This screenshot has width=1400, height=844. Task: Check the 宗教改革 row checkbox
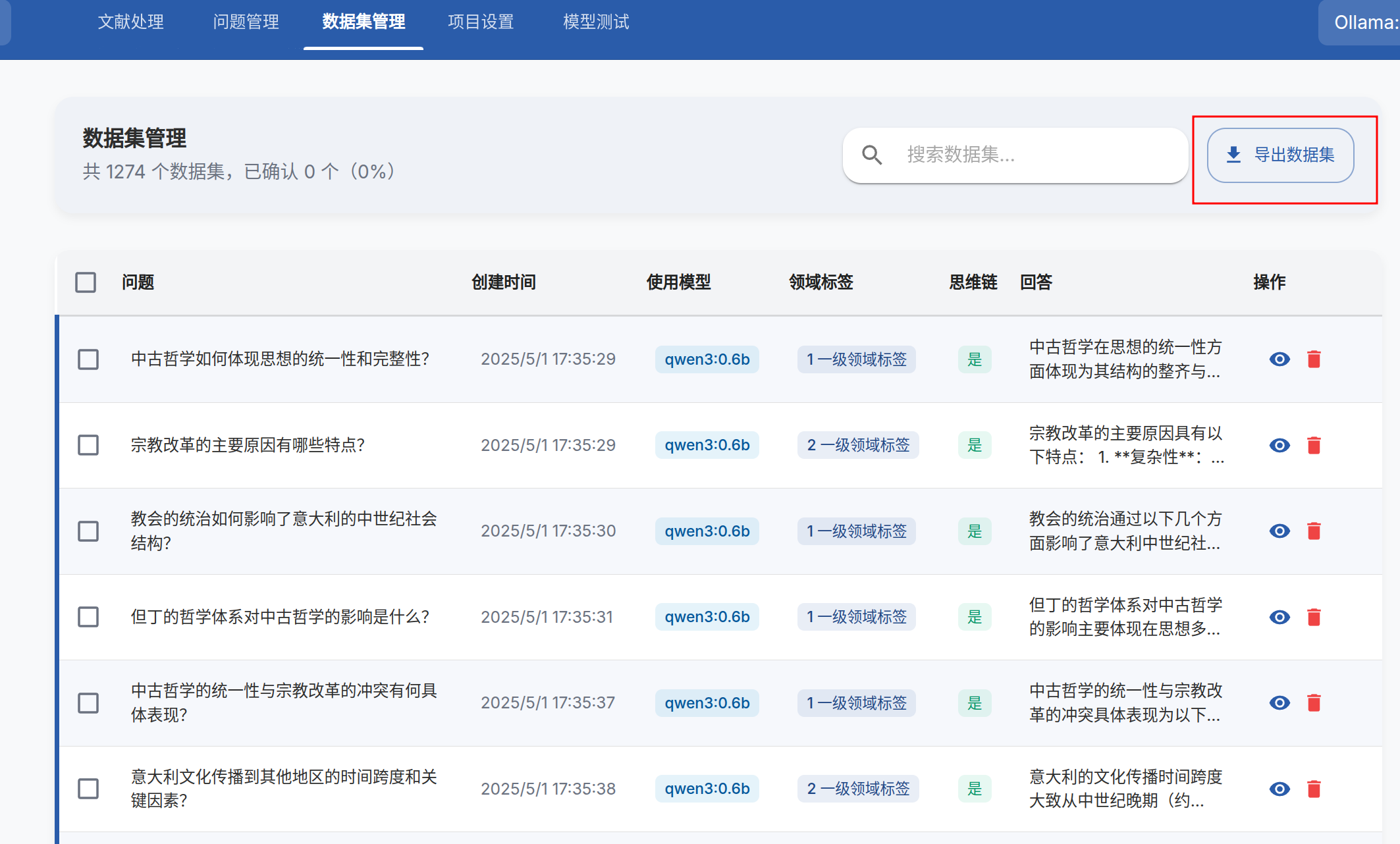coord(88,445)
